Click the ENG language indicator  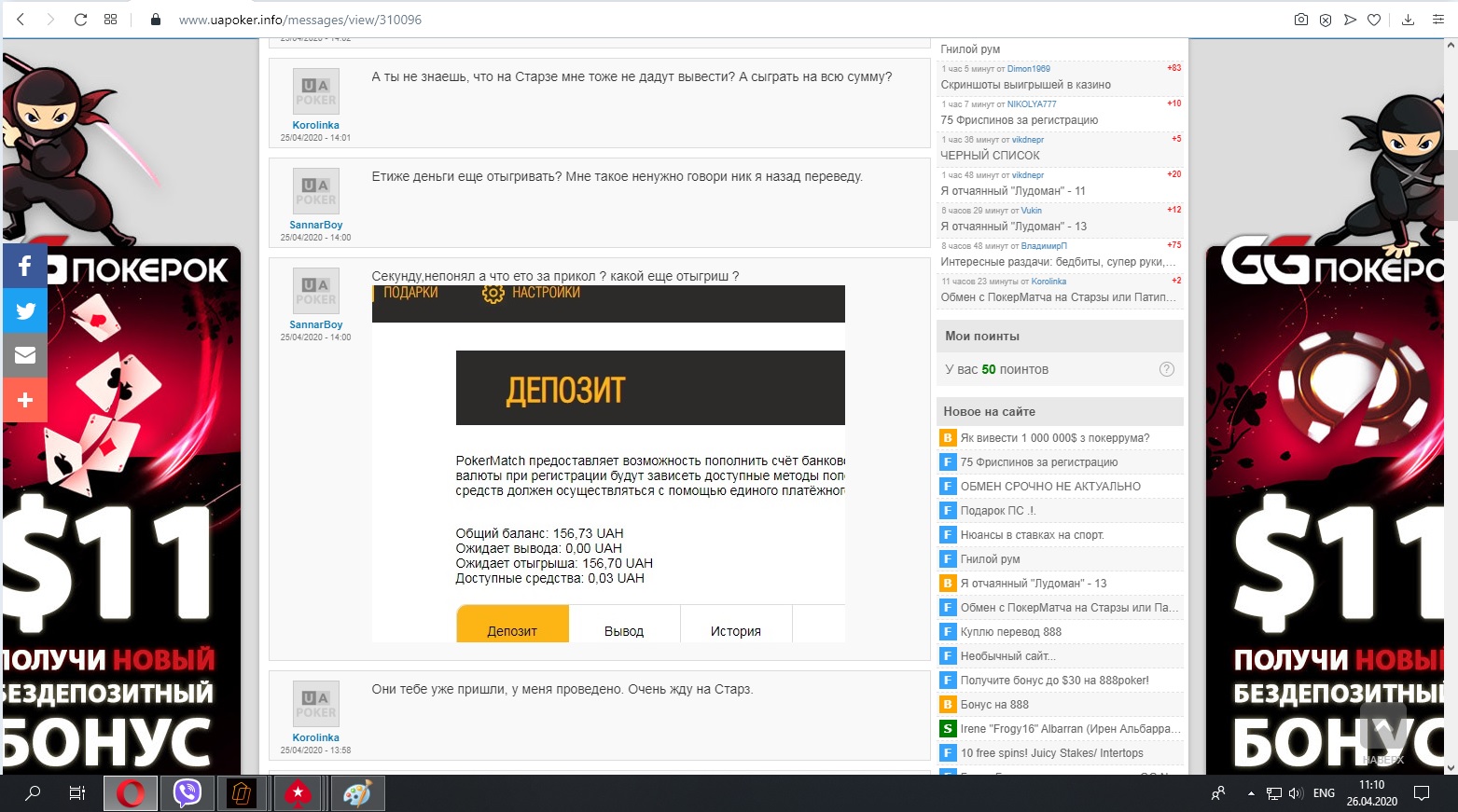[1324, 793]
